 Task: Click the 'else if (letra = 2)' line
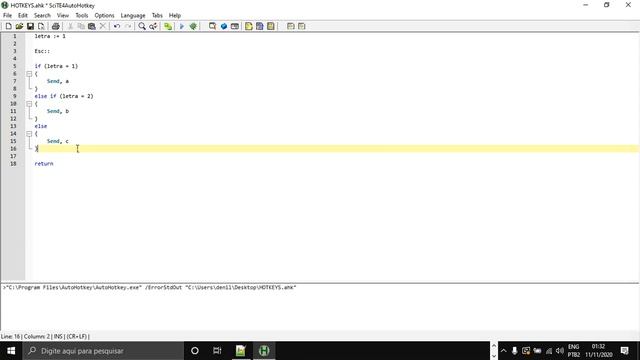click(x=64, y=96)
